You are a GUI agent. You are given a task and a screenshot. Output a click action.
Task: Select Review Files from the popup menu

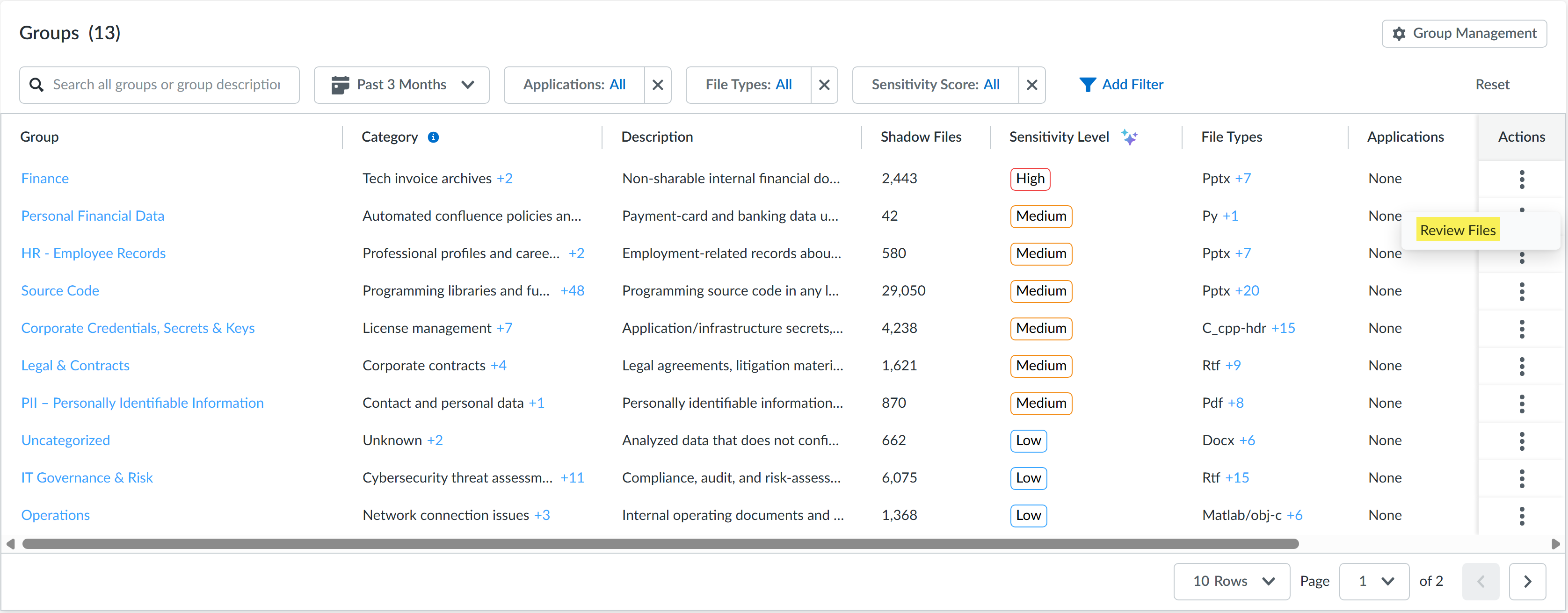pyautogui.click(x=1457, y=230)
